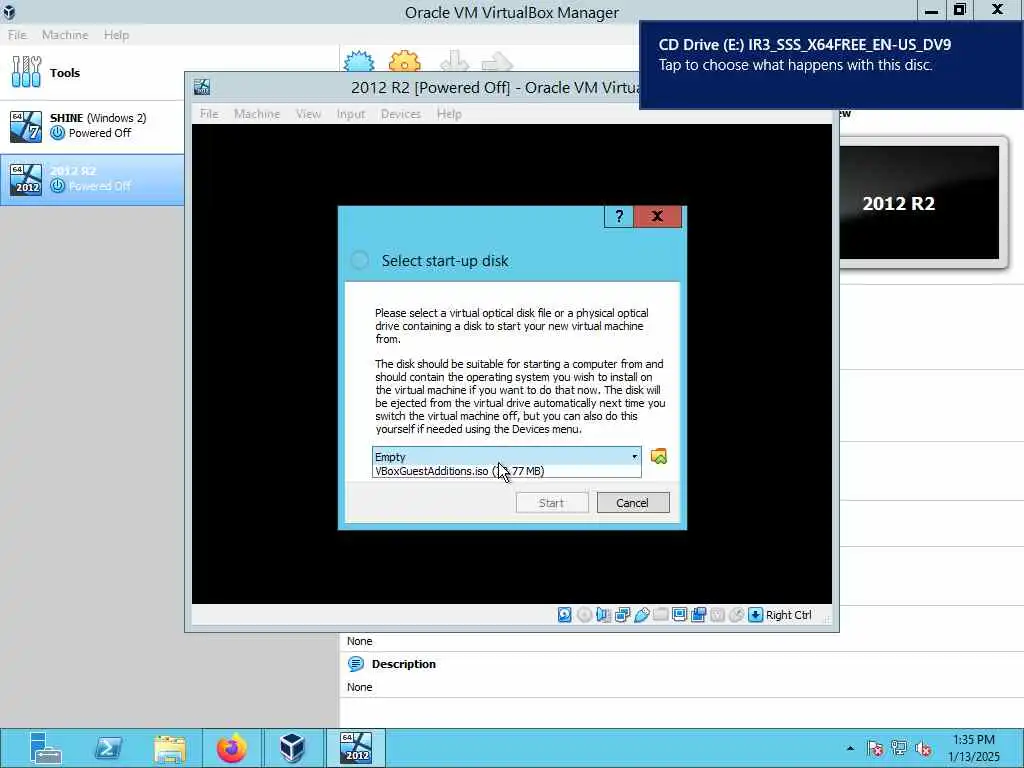Viewport: 1024px width, 768px height.
Task: Open Machine menu in VirtualBox Manager
Action: point(65,35)
